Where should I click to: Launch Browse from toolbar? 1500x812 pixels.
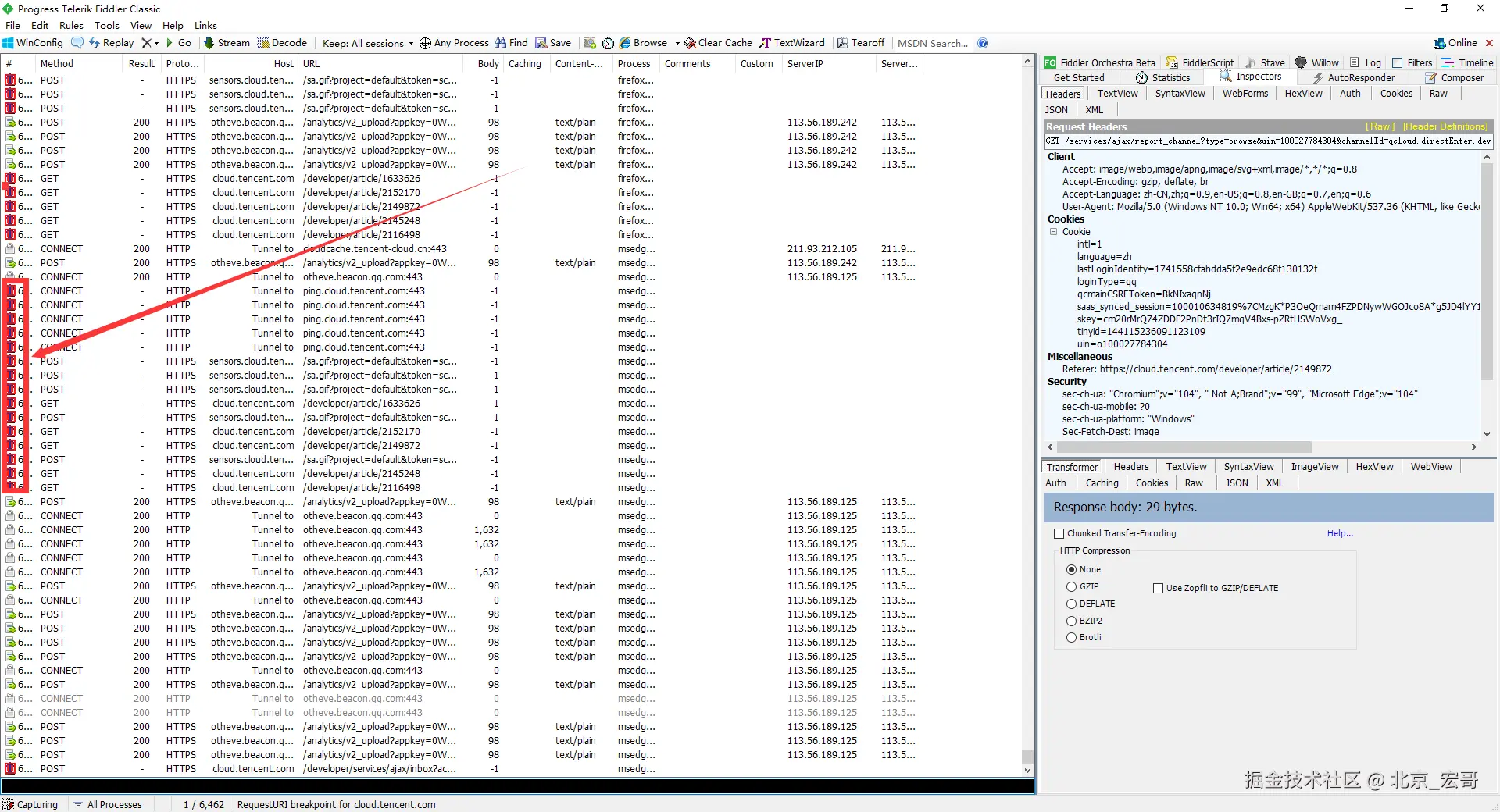click(x=644, y=43)
